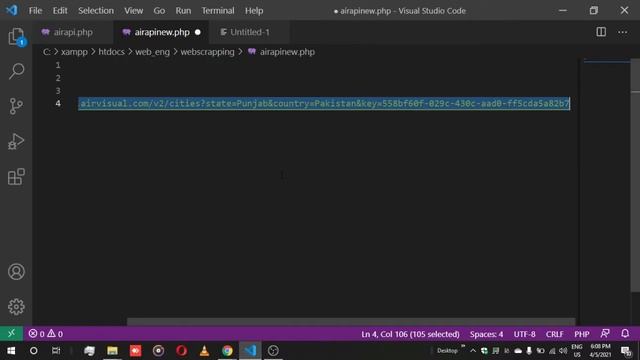Open the Desktop toolbar on taskbar
The image size is (640, 360).
[447, 351]
